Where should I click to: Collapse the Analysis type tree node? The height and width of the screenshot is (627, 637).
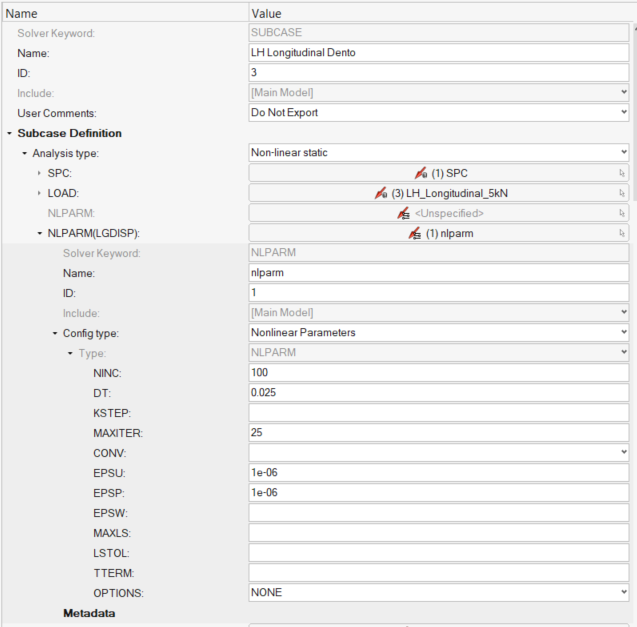click(x=24, y=153)
